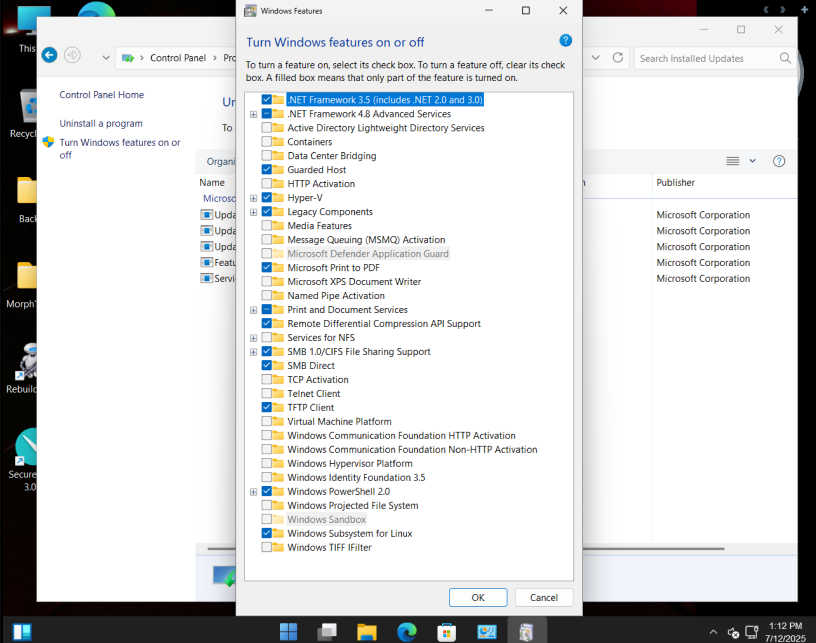Screen dimensions: 816x643
Task: Click the Control Panel address bar icon
Action: coord(128,58)
